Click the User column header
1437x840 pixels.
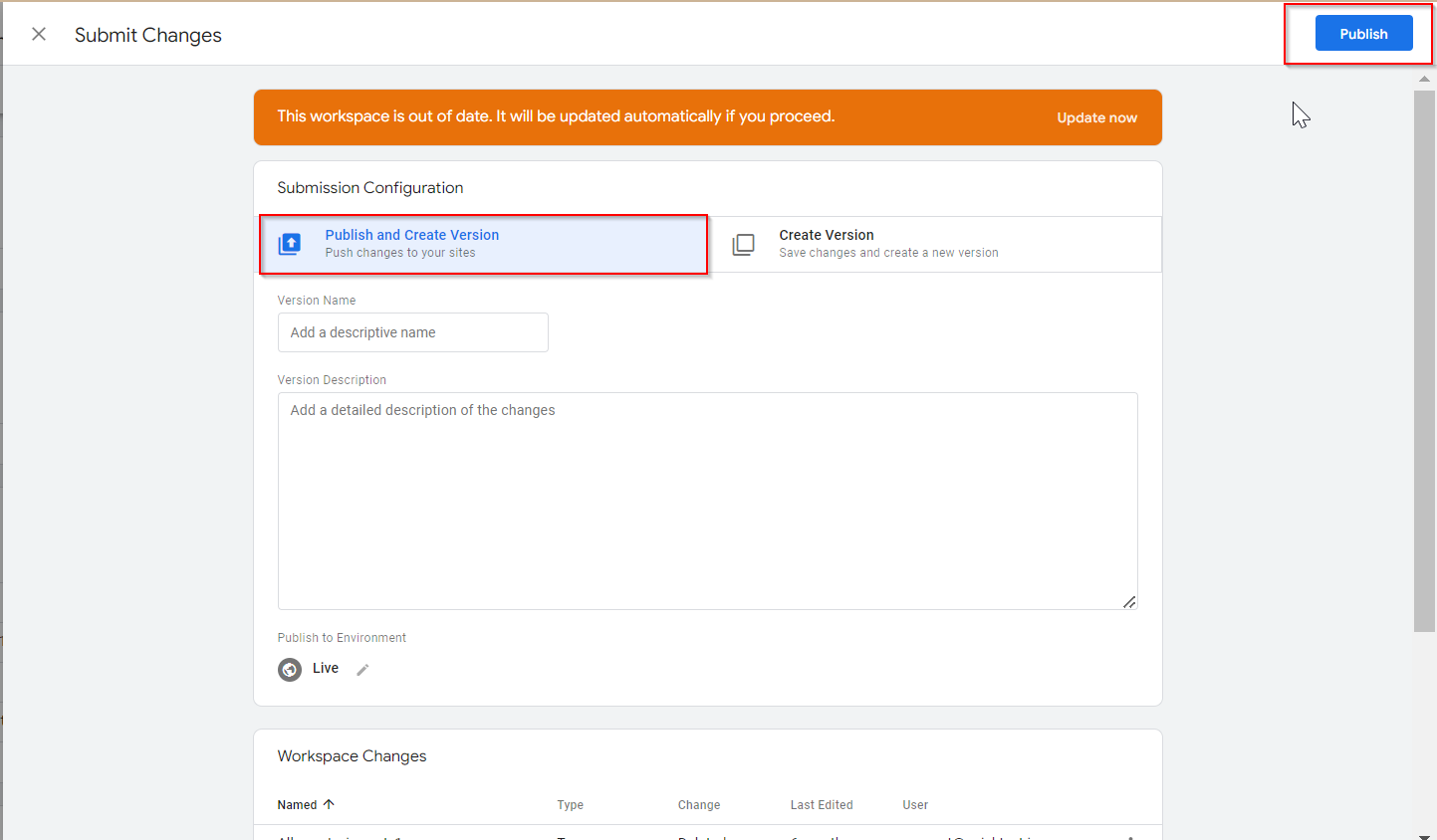[914, 805]
